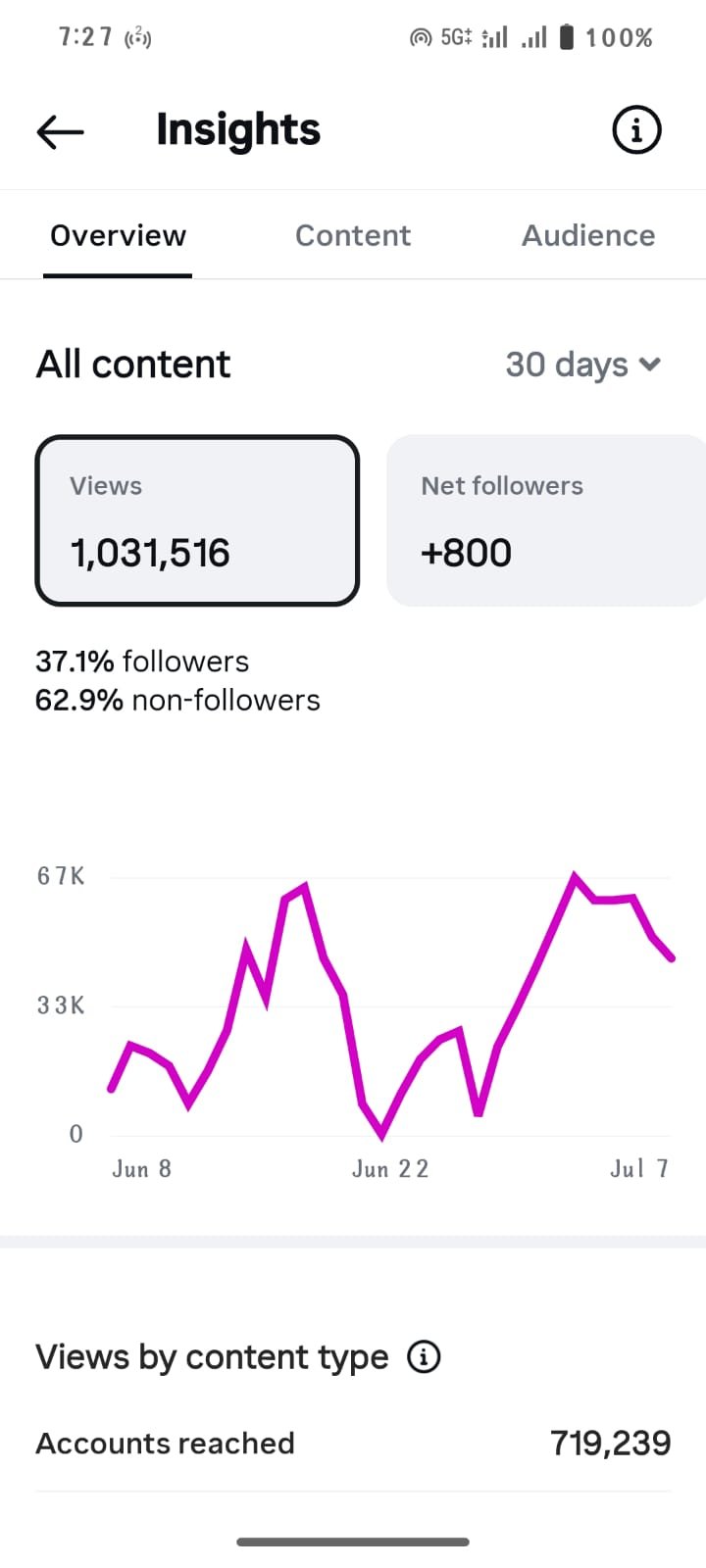The width and height of the screenshot is (706, 1568).
Task: Tap the Jun 22 marker on chart
Action: tap(390, 1168)
